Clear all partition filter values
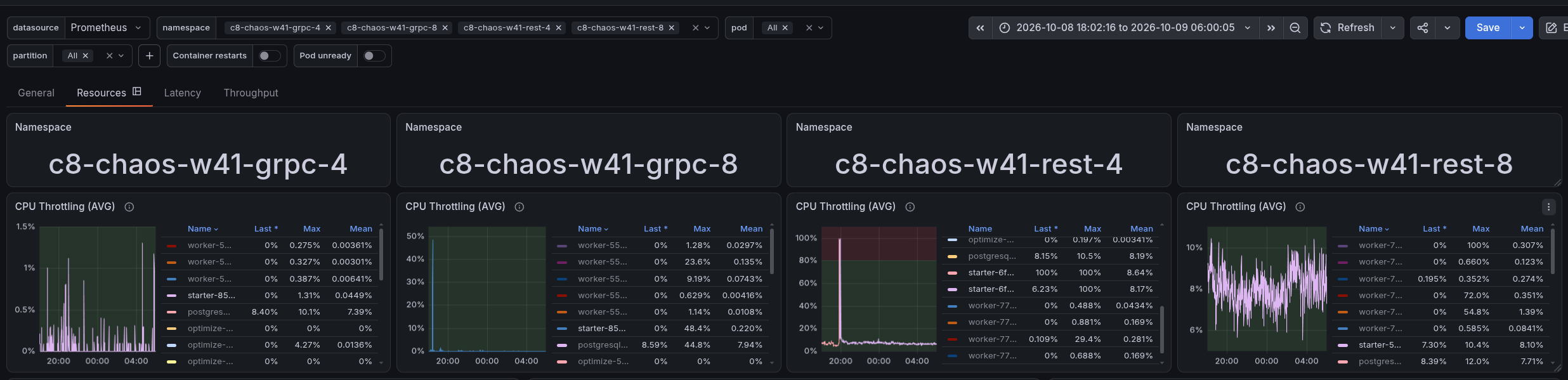Viewport: 1568px width, 380px height. coord(109,56)
